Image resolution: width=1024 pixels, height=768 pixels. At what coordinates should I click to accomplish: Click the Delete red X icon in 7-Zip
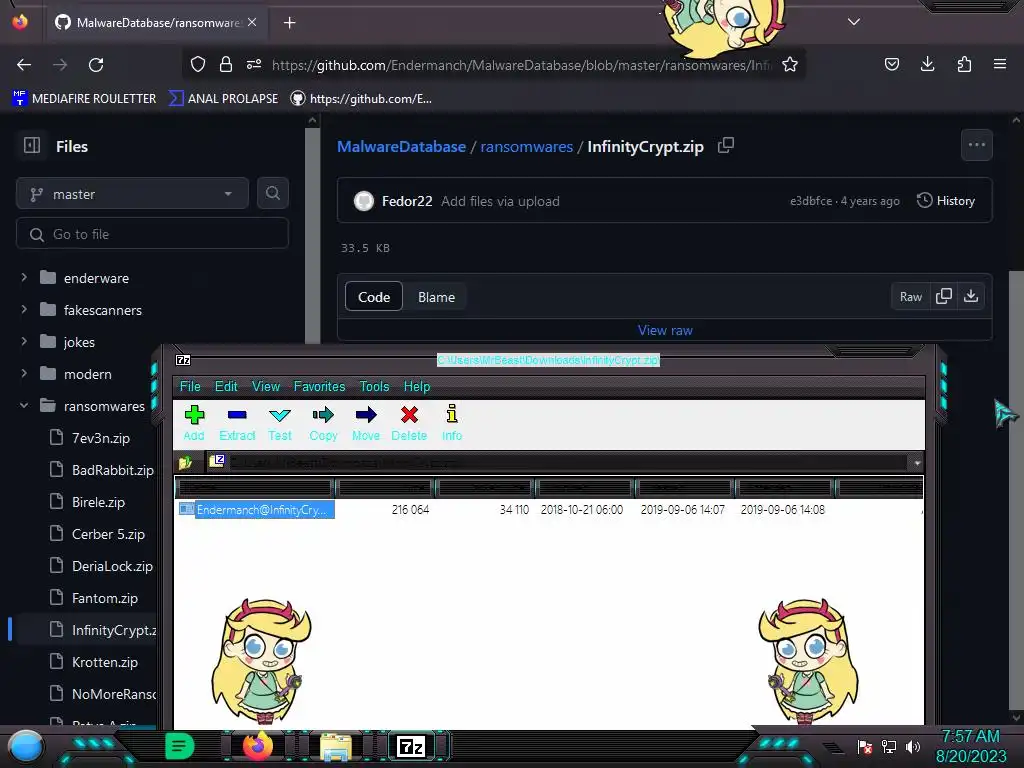409,423
